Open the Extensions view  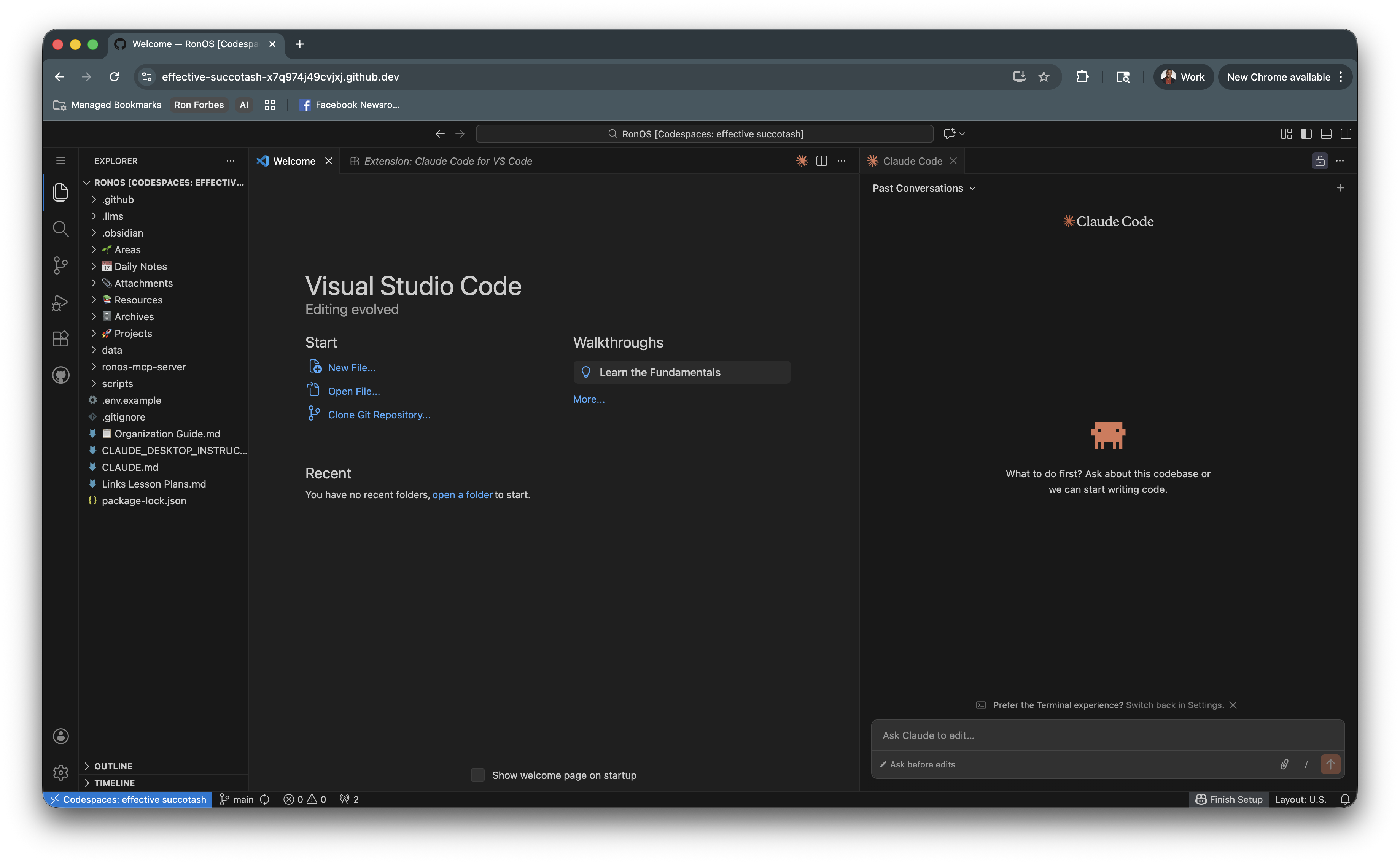tap(60, 338)
